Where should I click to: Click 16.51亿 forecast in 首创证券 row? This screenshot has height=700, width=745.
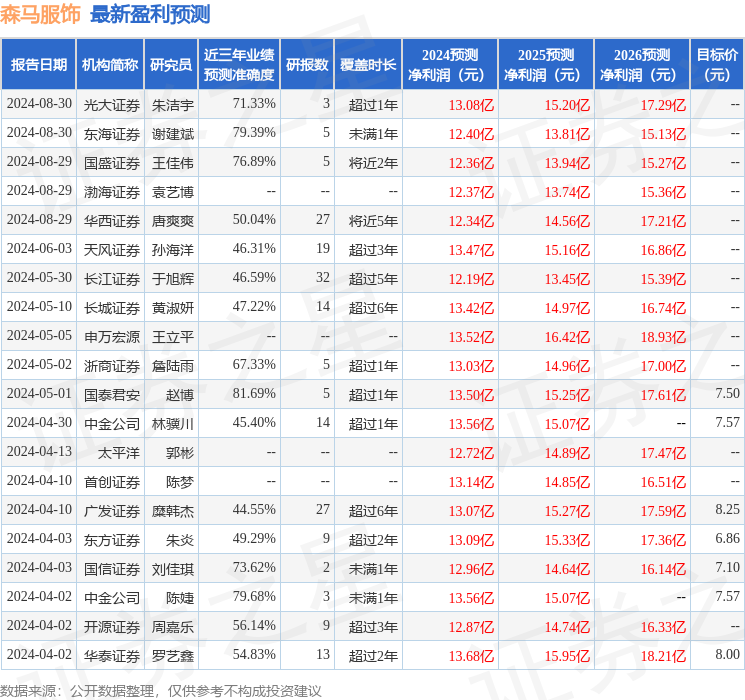[x=663, y=482]
